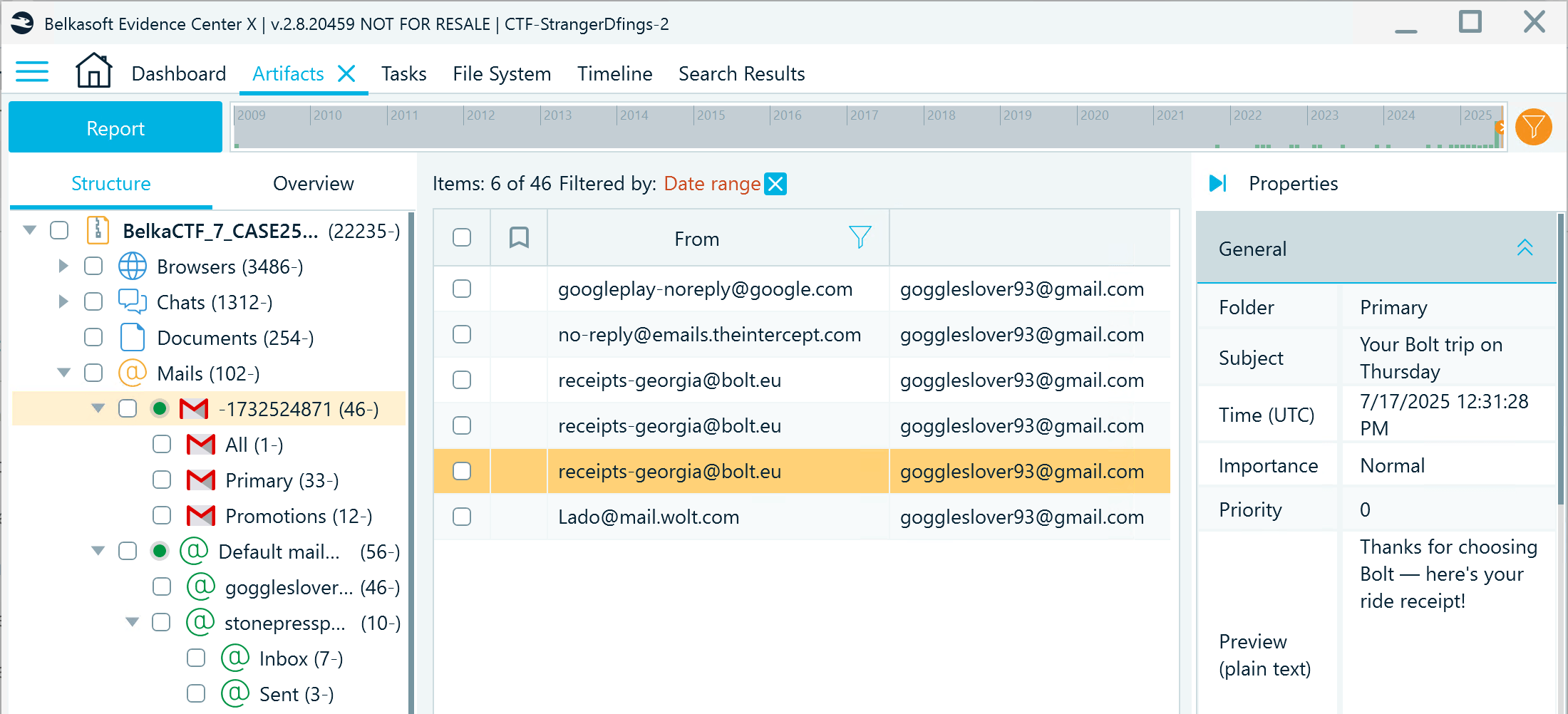Click the Inbox at-sign icon
Image resolution: width=1568 pixels, height=714 pixels.
tap(235, 658)
